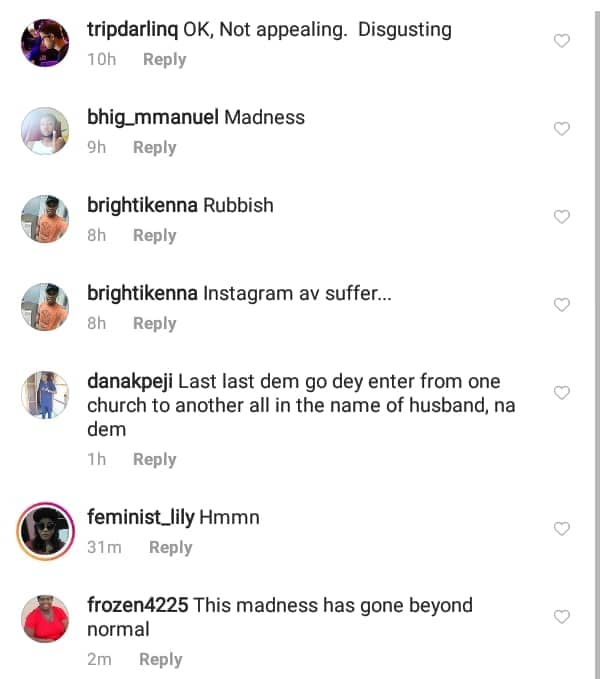The image size is (600, 679).
Task: Visit frozen4225's profile via username
Action: [137, 605]
